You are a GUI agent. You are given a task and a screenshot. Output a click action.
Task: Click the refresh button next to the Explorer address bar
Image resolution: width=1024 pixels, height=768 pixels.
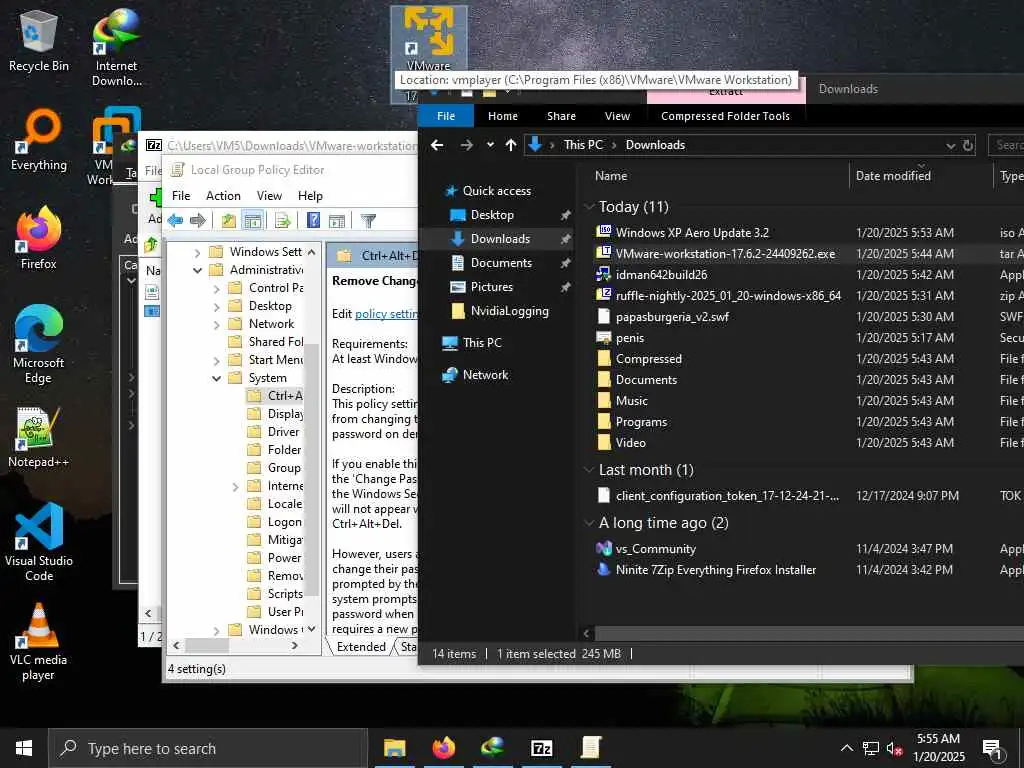968,145
